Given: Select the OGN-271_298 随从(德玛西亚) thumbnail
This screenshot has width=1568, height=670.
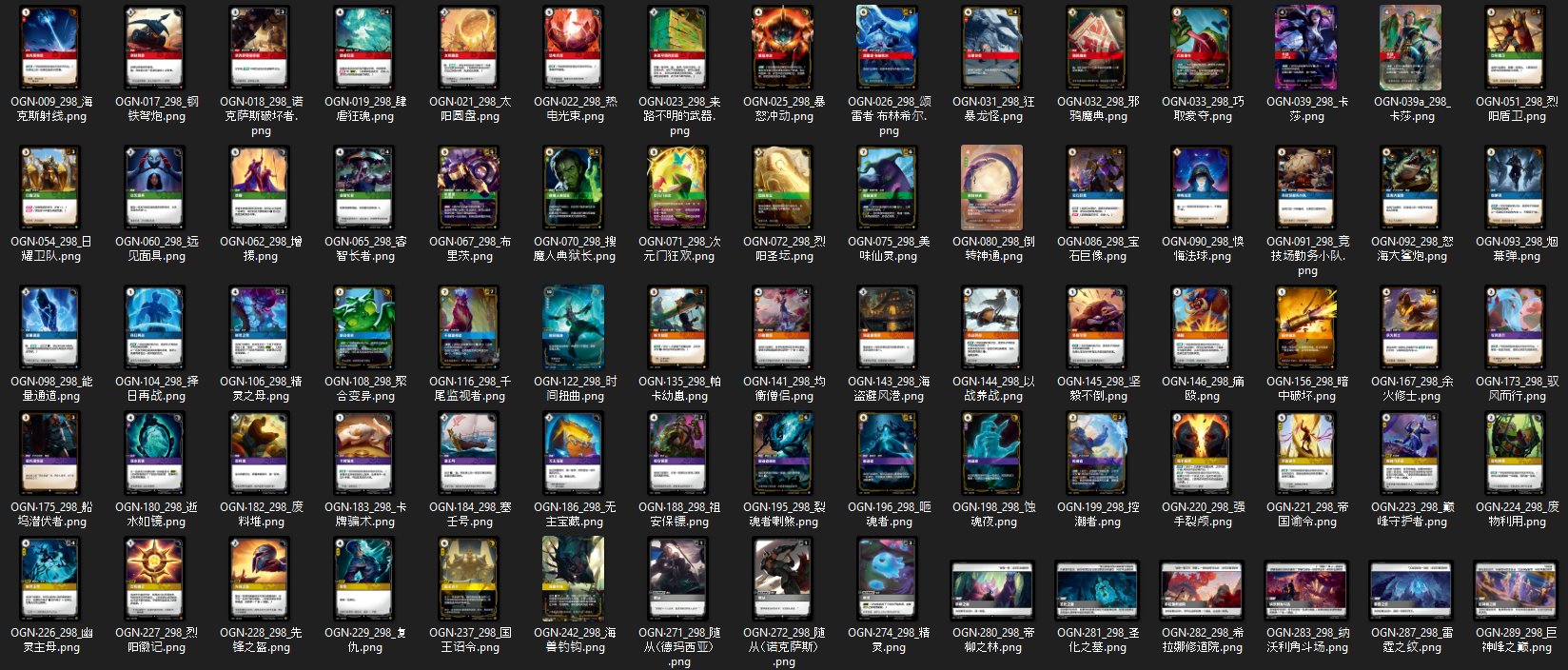Looking at the screenshot, I should [679, 579].
